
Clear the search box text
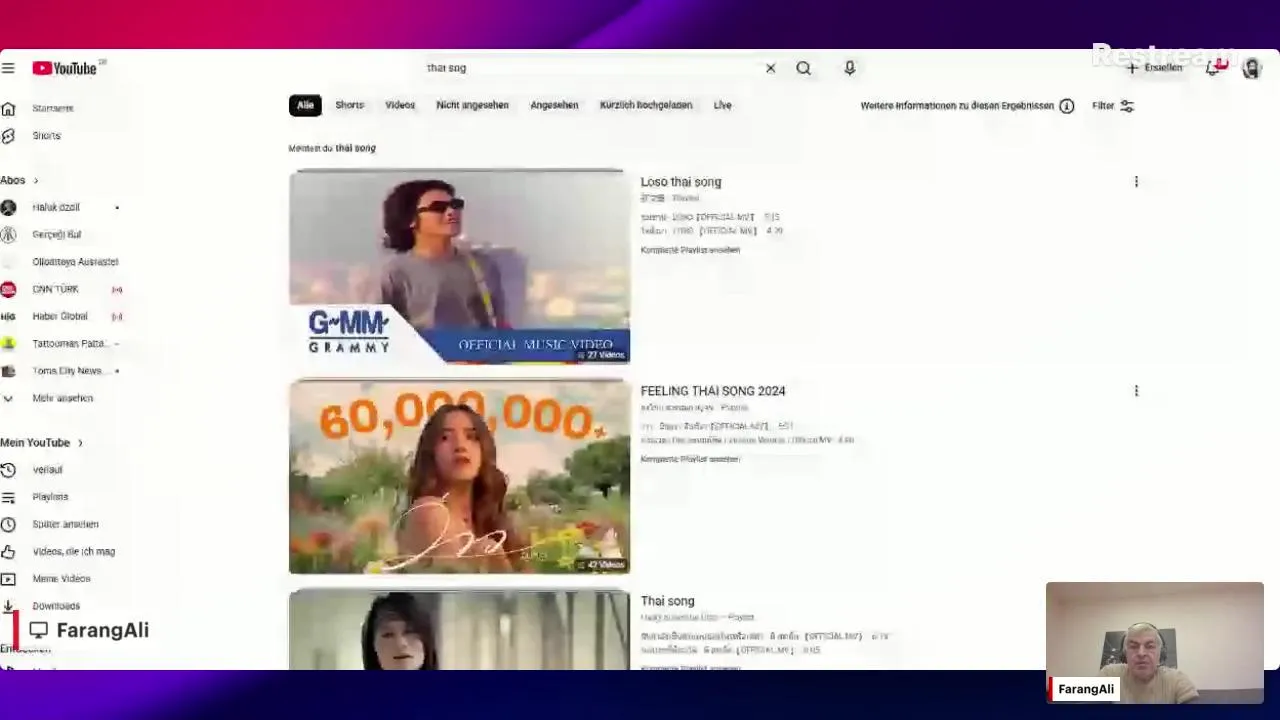(770, 68)
